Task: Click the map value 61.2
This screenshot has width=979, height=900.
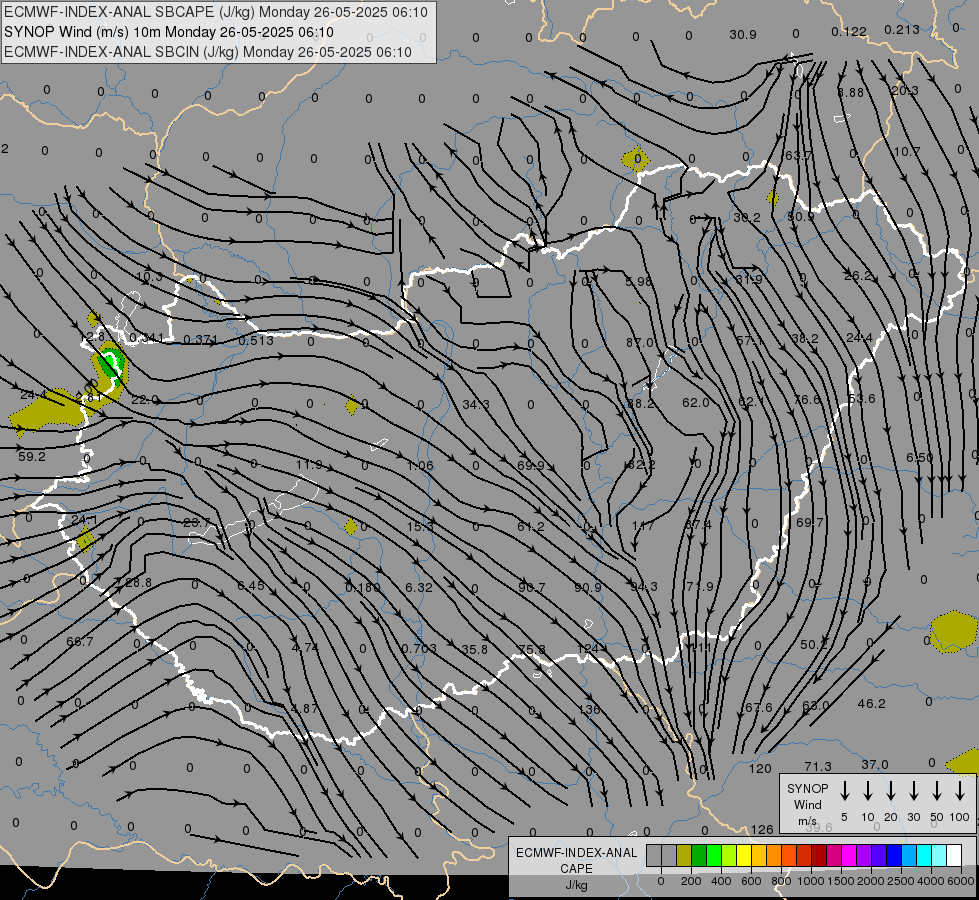Action: tap(531, 527)
